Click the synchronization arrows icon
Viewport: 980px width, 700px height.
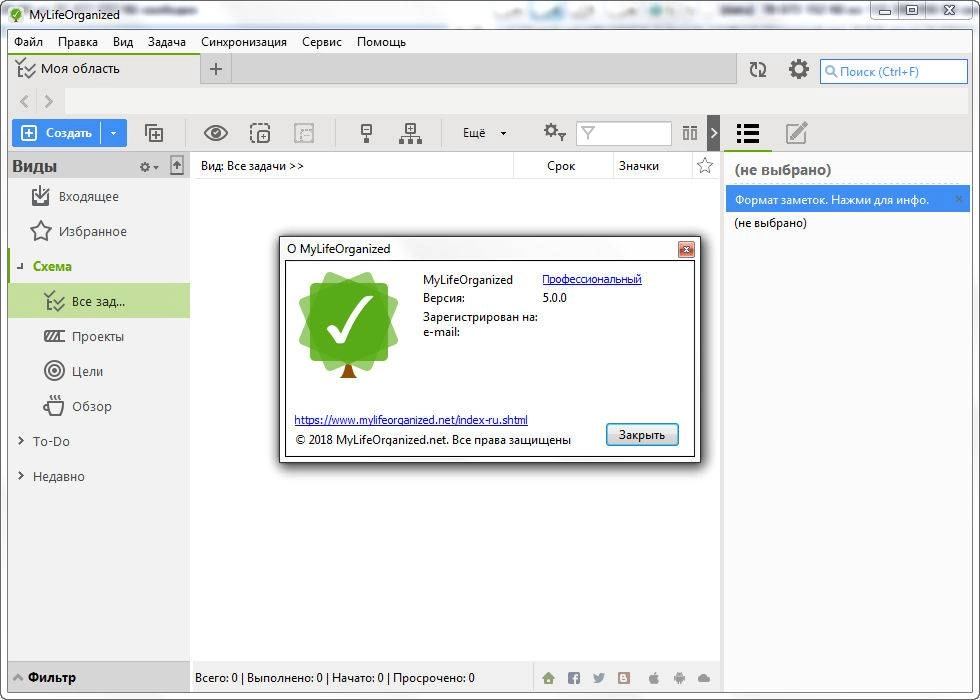[758, 69]
